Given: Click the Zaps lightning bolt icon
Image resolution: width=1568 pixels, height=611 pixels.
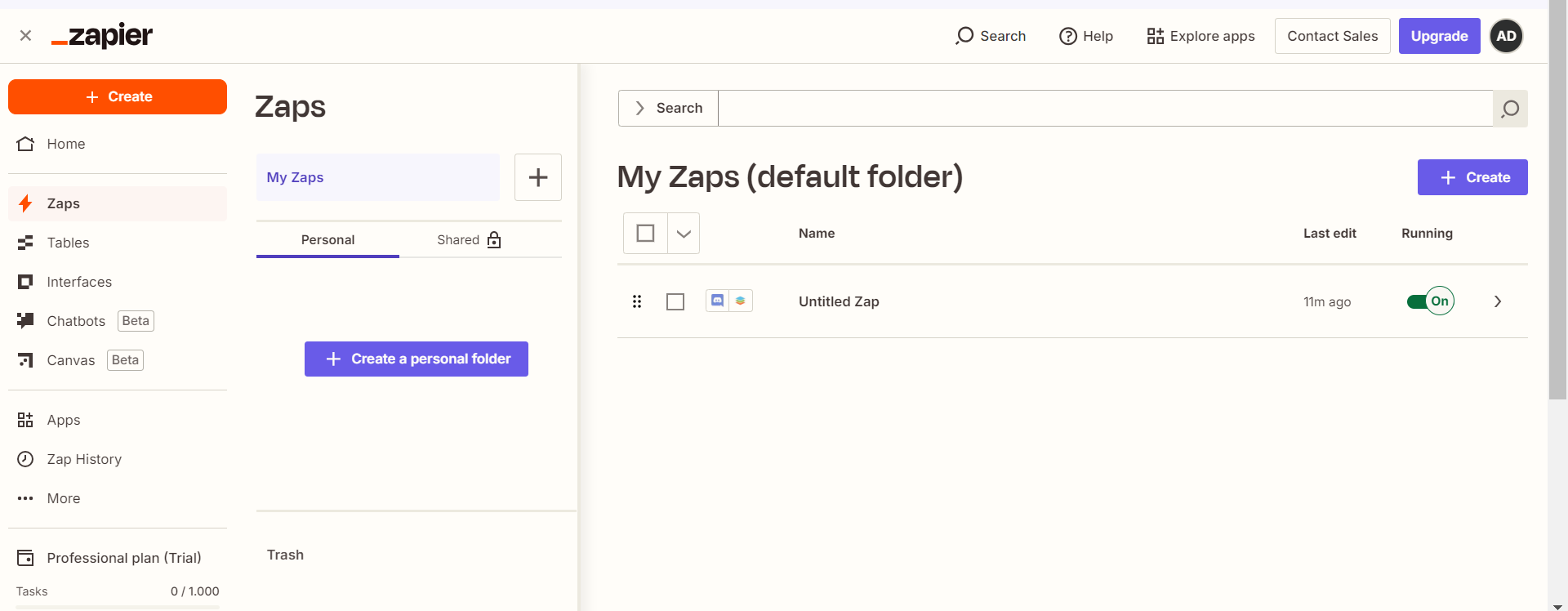Looking at the screenshot, I should (x=26, y=203).
